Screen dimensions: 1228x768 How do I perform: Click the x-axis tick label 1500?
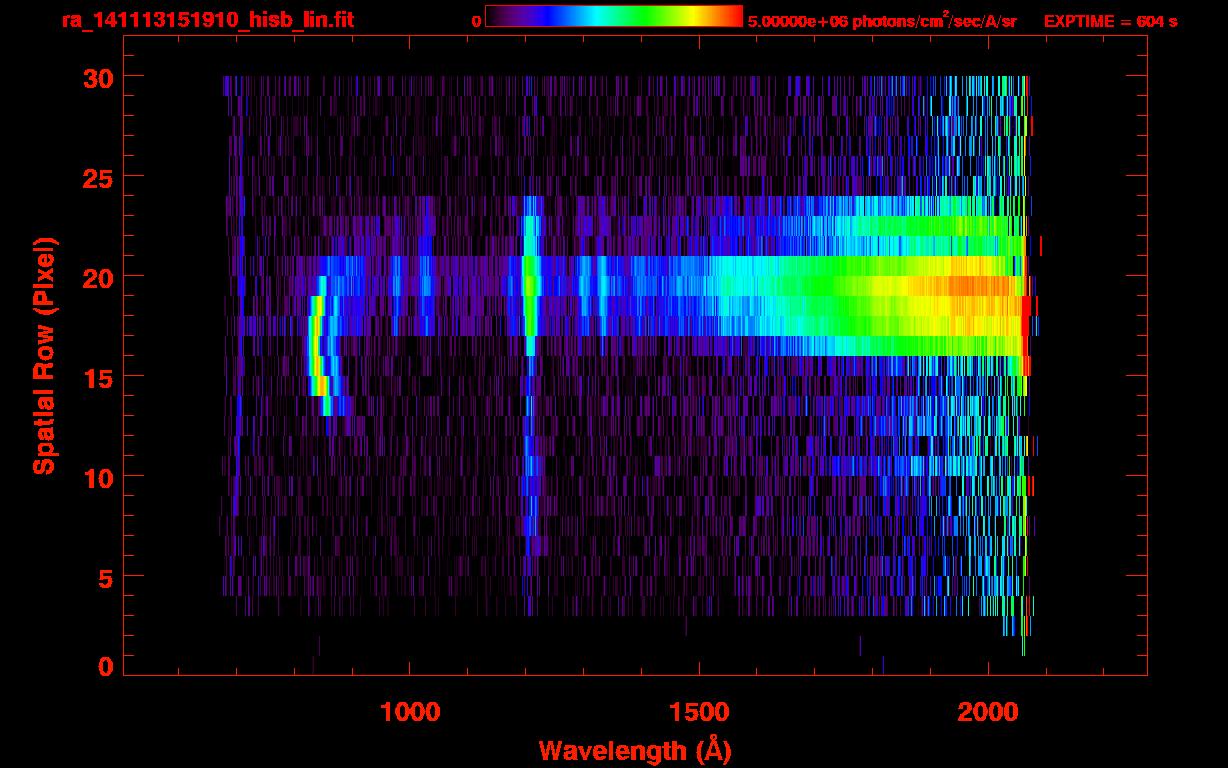(x=699, y=712)
